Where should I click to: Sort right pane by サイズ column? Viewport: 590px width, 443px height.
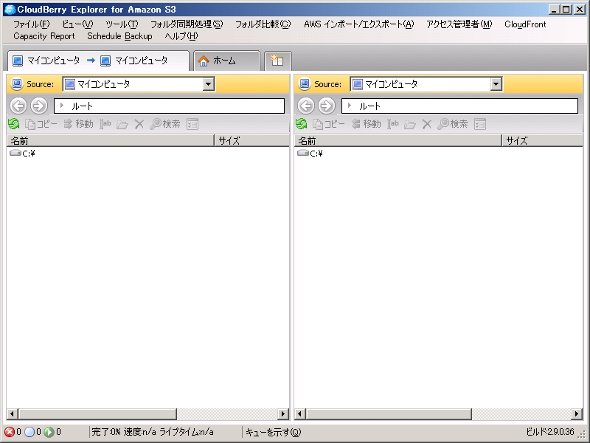pos(542,141)
